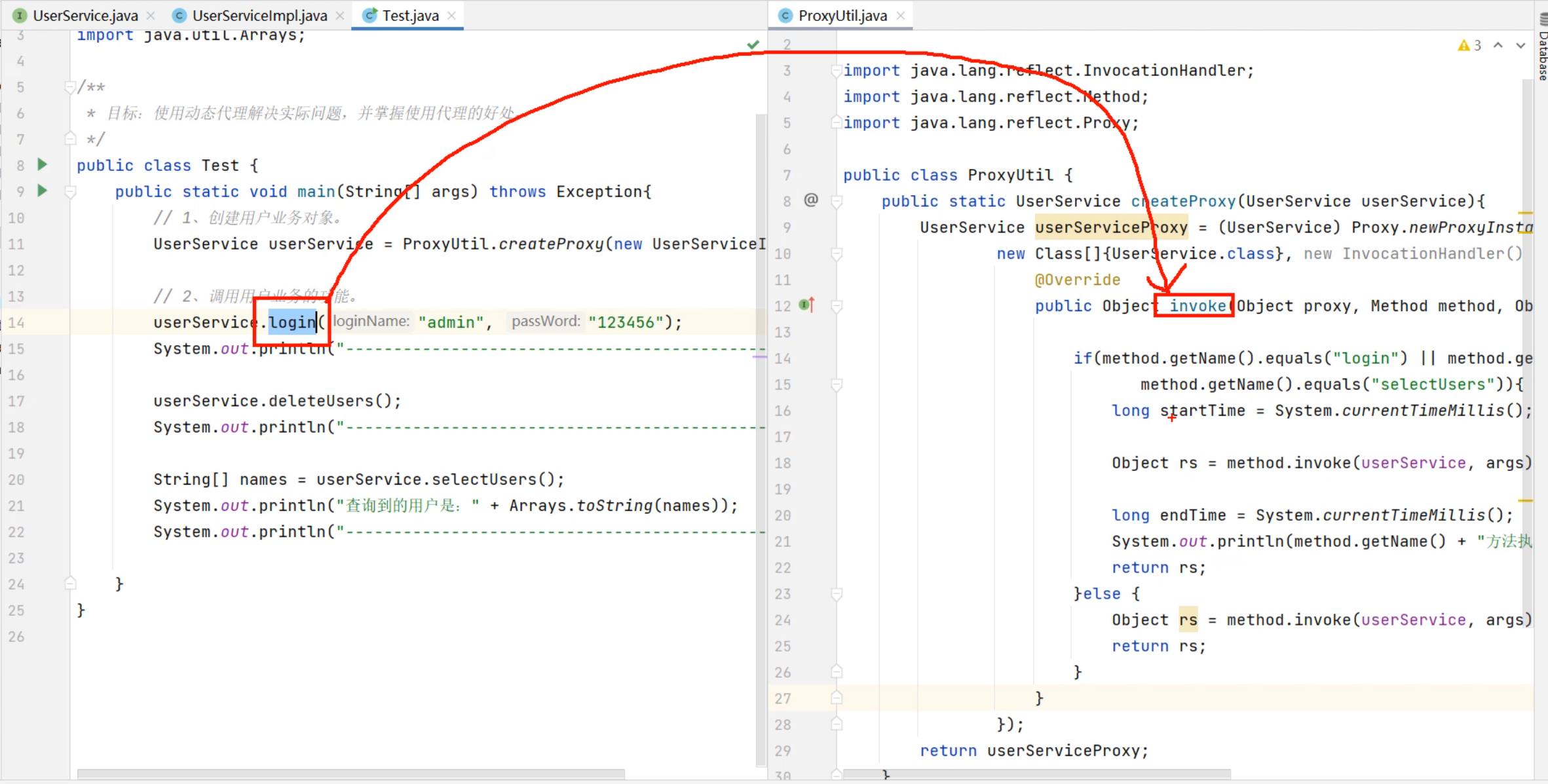Collapse the main method fold in Test.java

pyautogui.click(x=70, y=191)
